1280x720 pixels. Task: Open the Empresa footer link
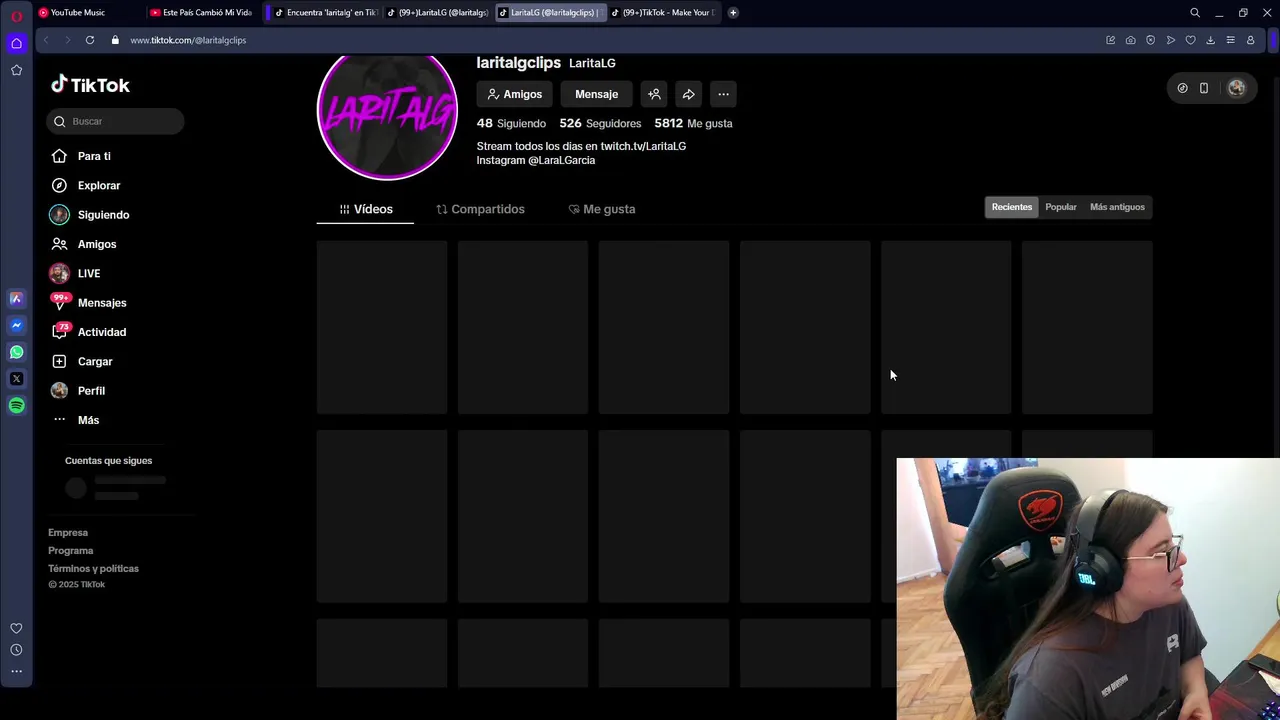[68, 533]
